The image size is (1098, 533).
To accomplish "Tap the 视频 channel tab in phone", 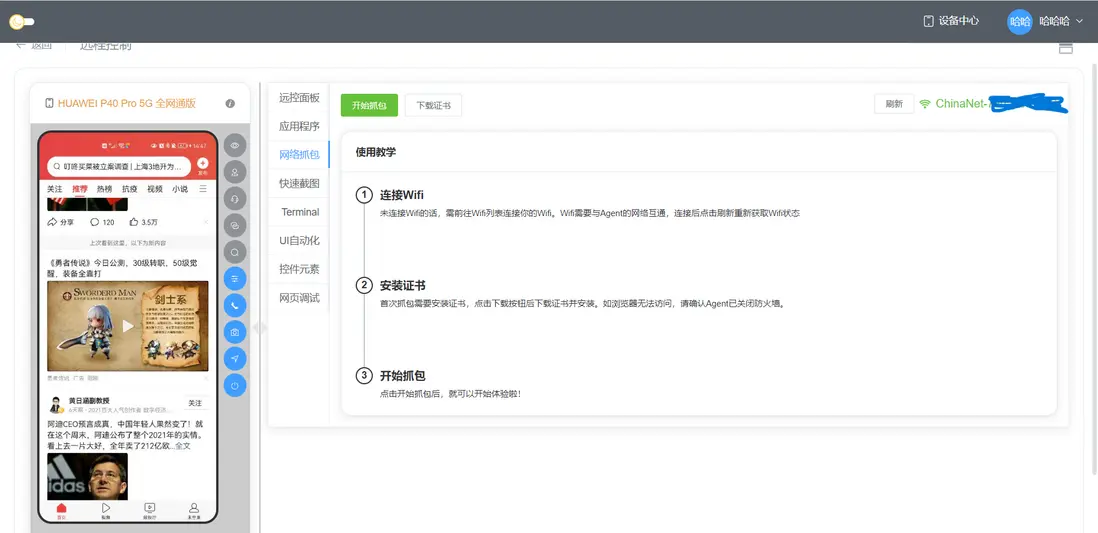I will click(155, 189).
